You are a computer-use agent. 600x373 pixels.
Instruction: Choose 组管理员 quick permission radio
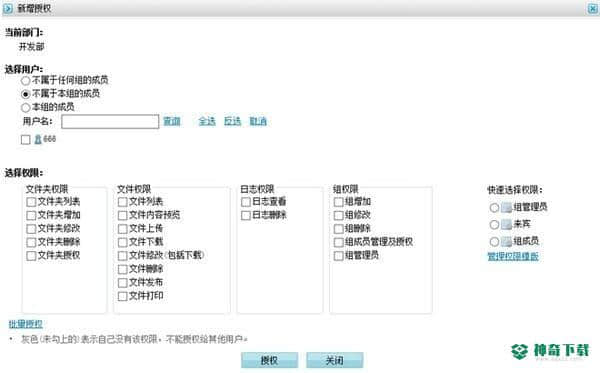(494, 207)
